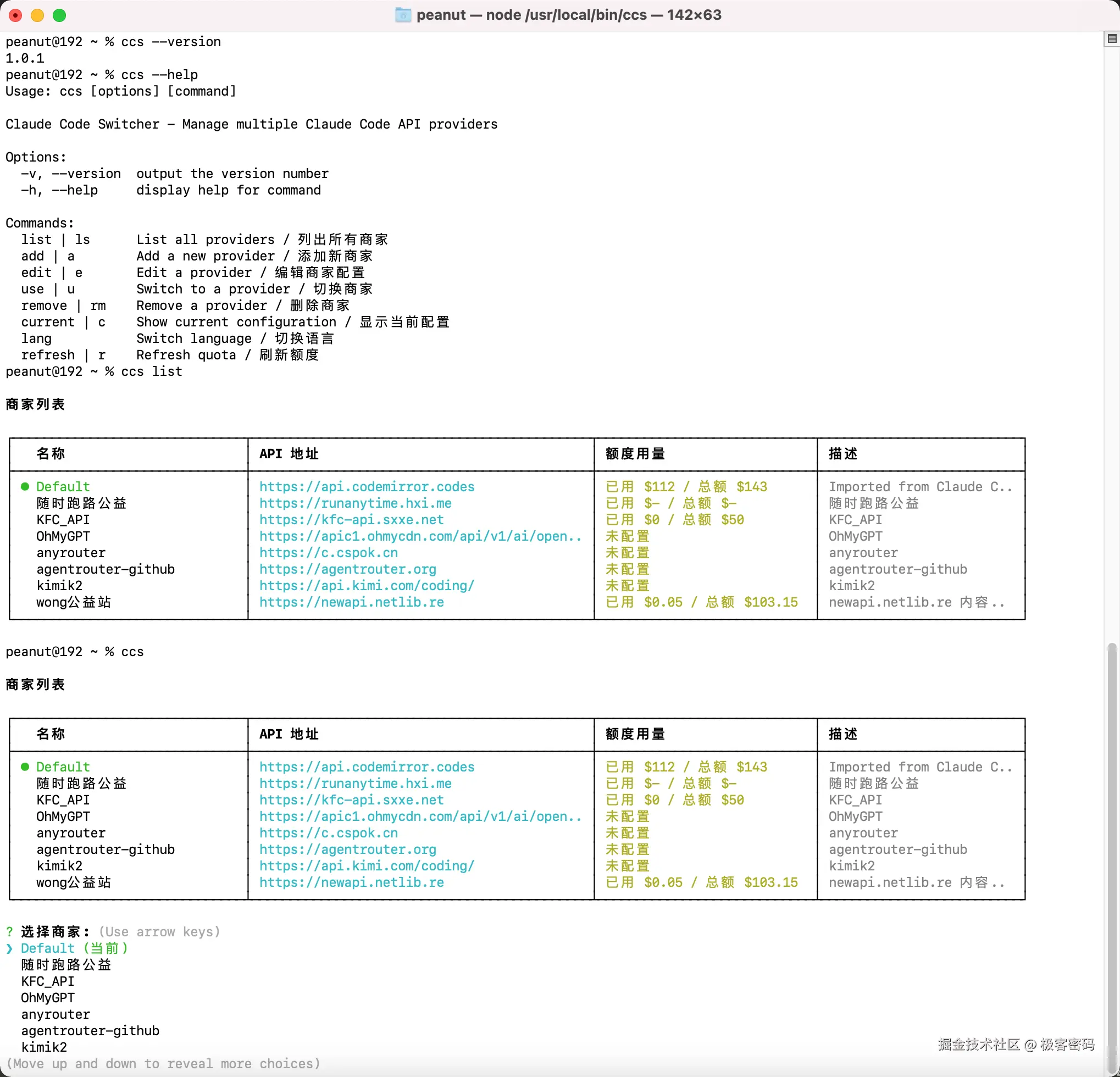The height and width of the screenshot is (1077, 1120).
Task: Click green active dot in second table
Action: click(25, 767)
